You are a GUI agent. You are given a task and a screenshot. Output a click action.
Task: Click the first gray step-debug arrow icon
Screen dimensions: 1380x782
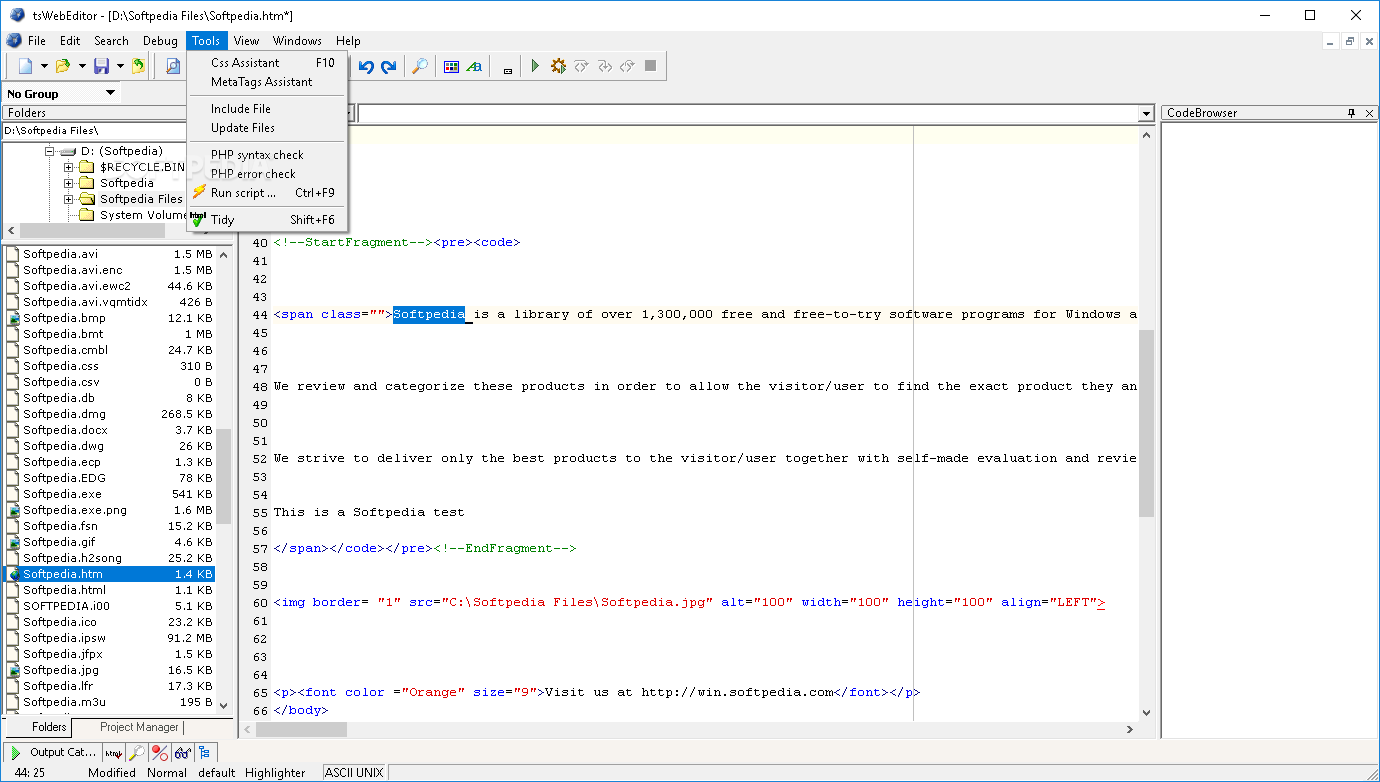(x=581, y=66)
